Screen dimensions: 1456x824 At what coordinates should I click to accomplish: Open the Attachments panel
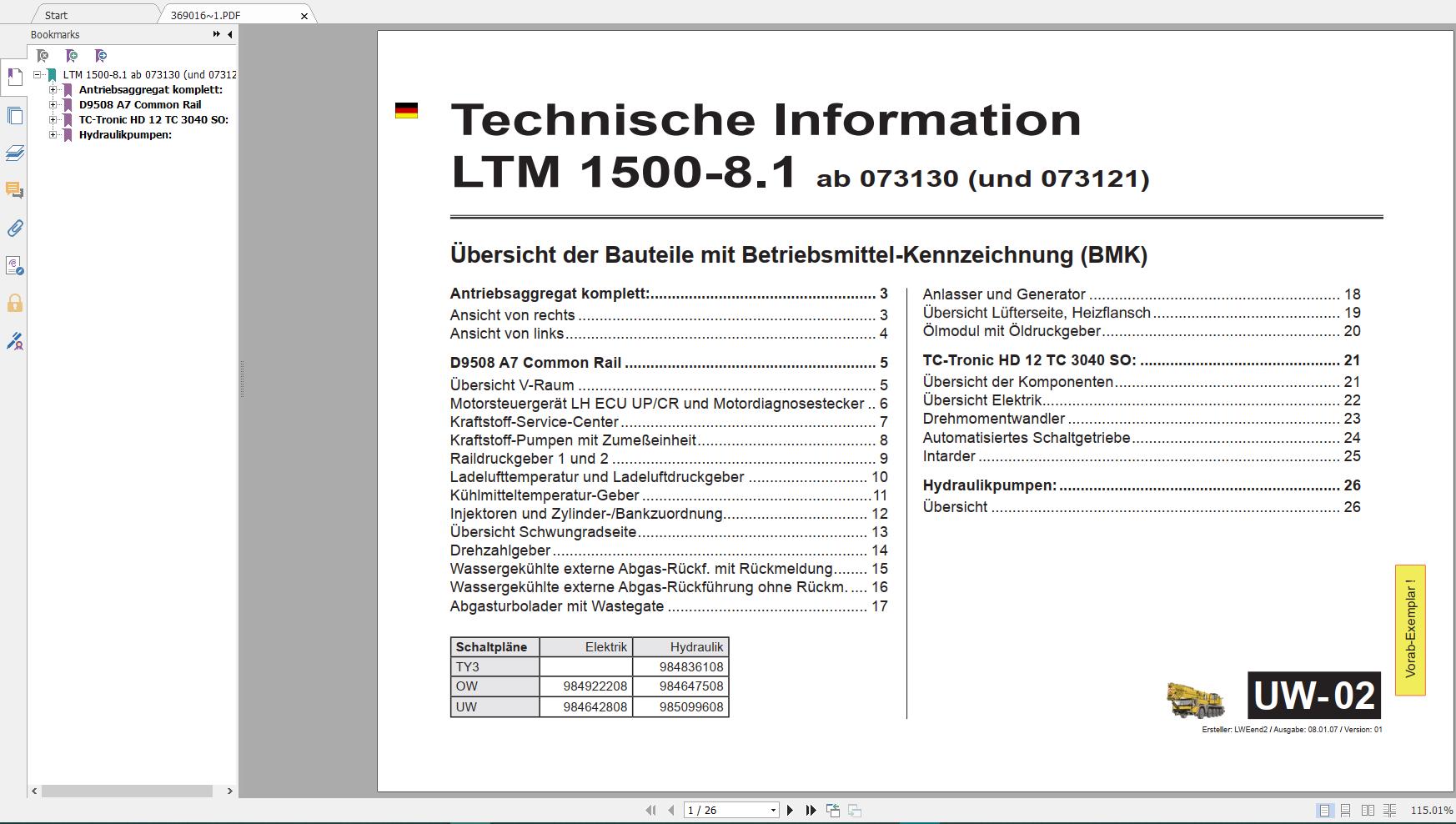click(x=14, y=229)
